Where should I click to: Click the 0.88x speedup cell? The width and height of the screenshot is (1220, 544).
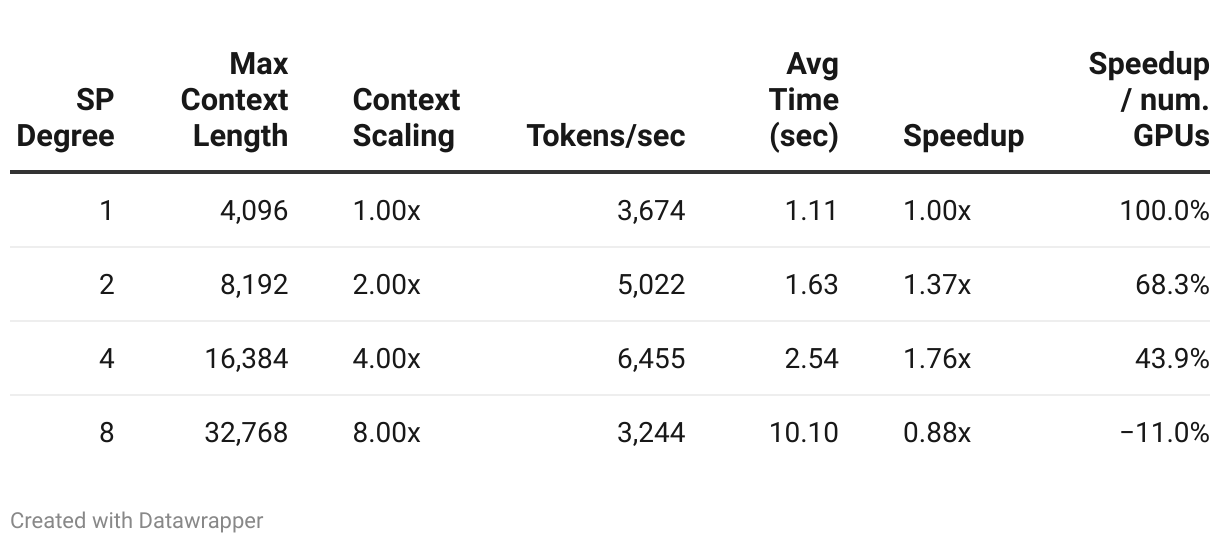pyautogui.click(x=937, y=432)
